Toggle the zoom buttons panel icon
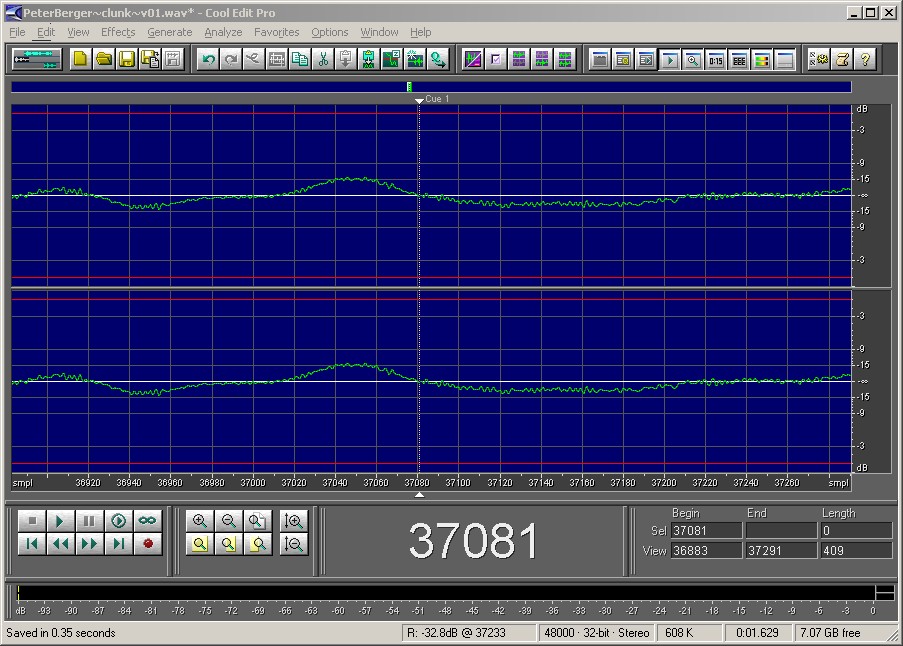 (693, 59)
